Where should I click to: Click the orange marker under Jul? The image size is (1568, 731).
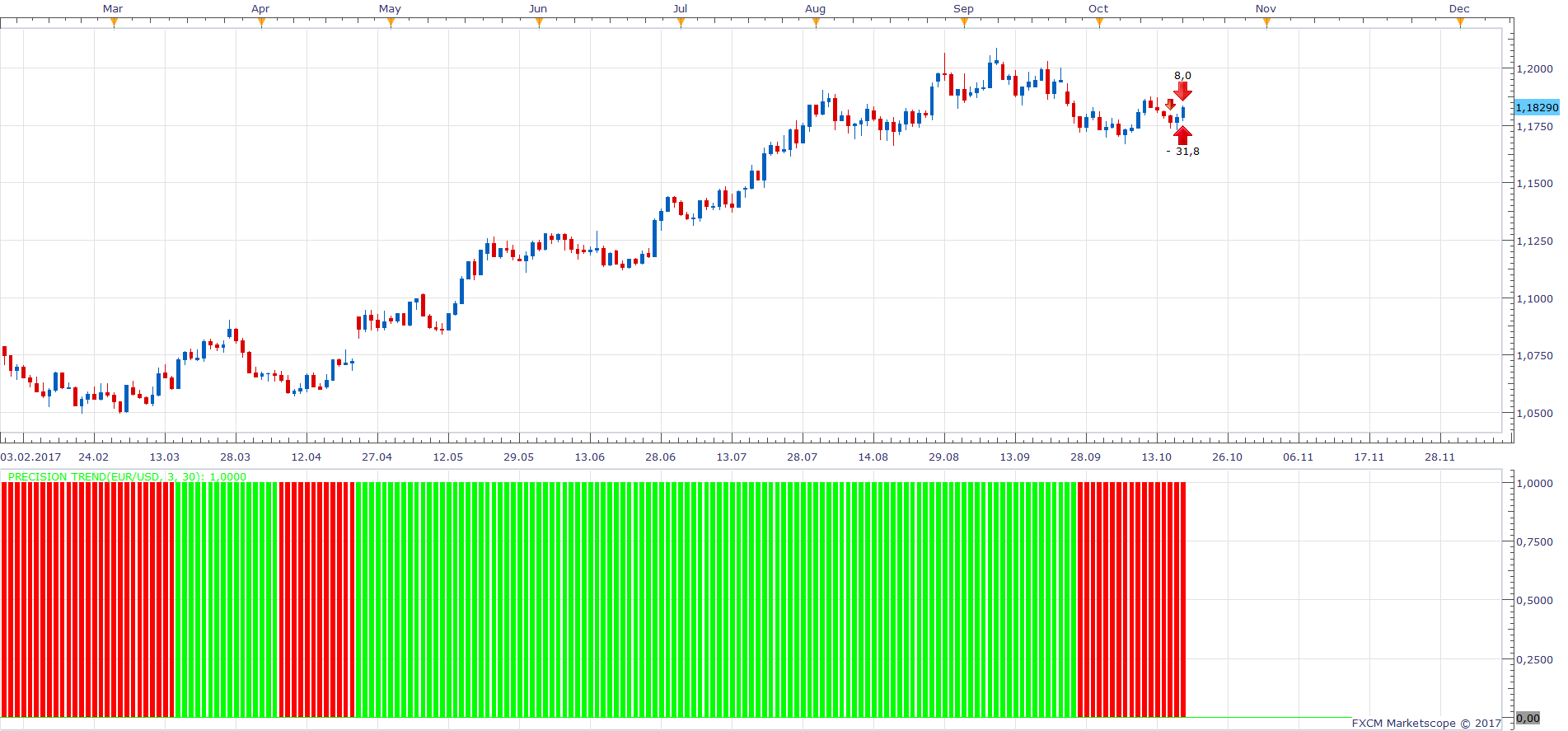pos(681,23)
